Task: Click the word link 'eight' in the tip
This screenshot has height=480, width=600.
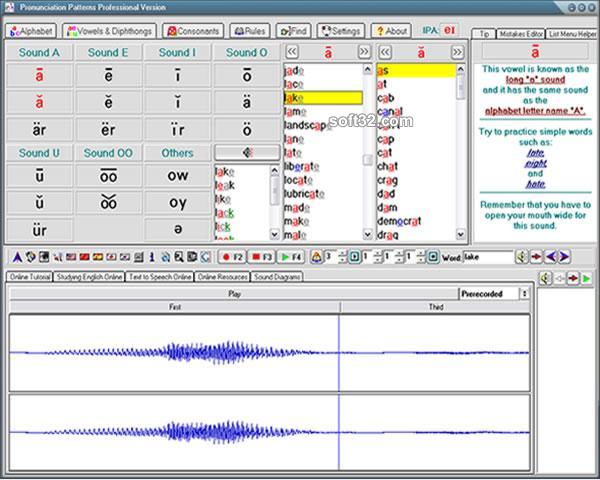Action: [x=535, y=163]
